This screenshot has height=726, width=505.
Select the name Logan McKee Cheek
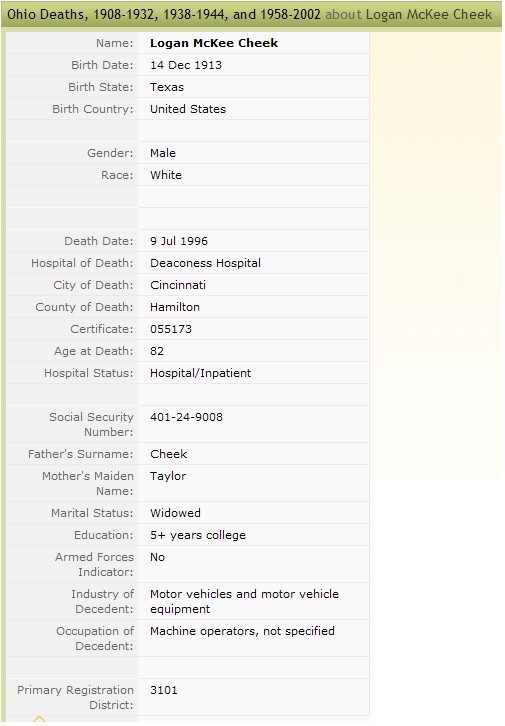tap(214, 43)
